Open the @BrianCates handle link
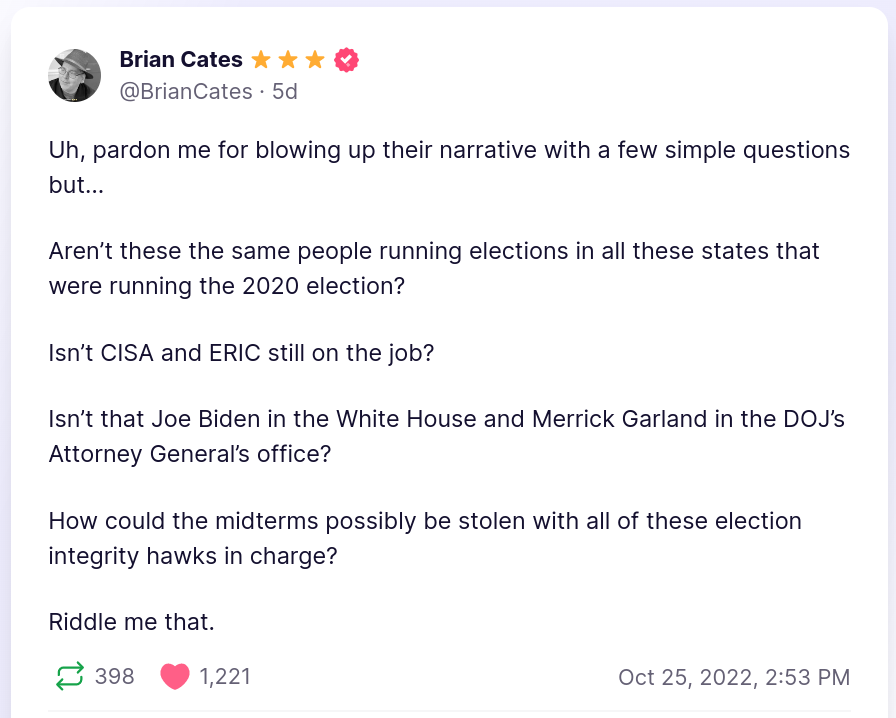Image resolution: width=896 pixels, height=718 pixels. (x=186, y=92)
